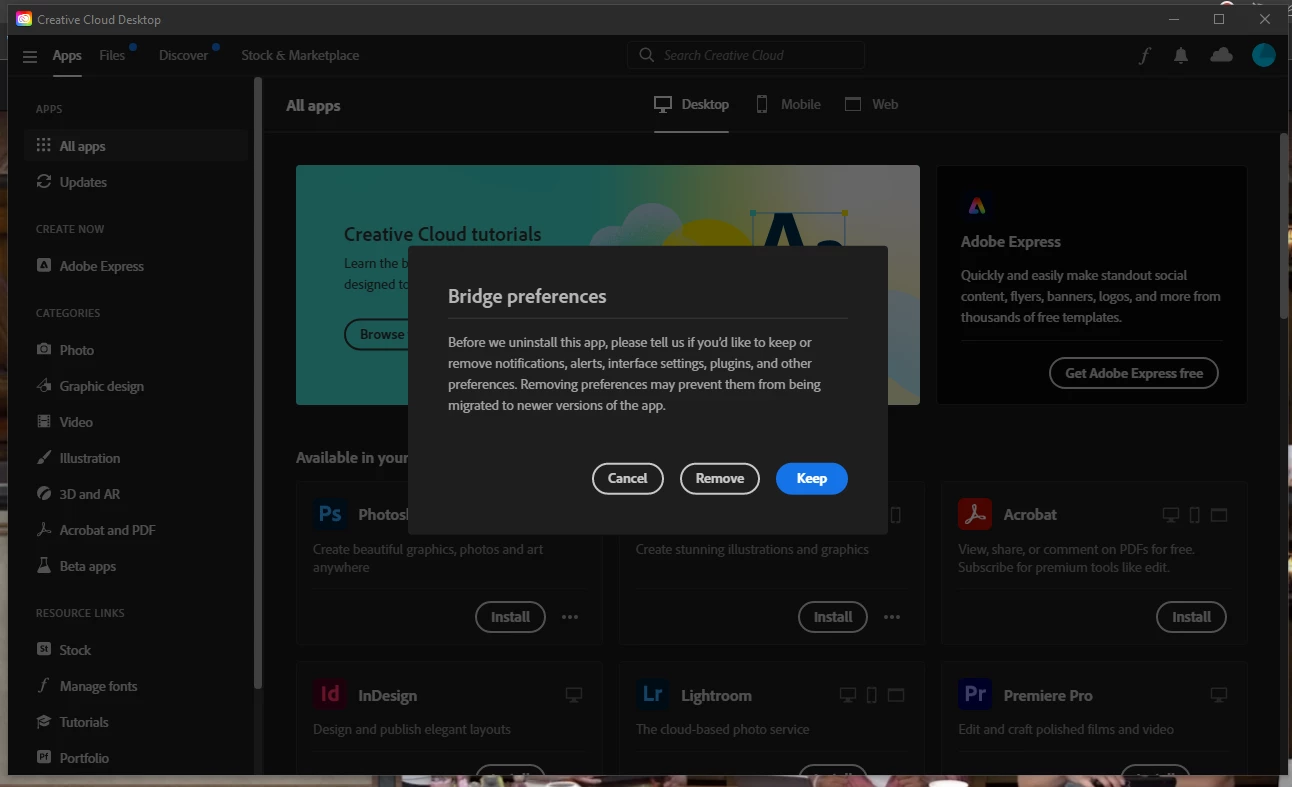Click the Manage fonts icon

(x=43, y=685)
